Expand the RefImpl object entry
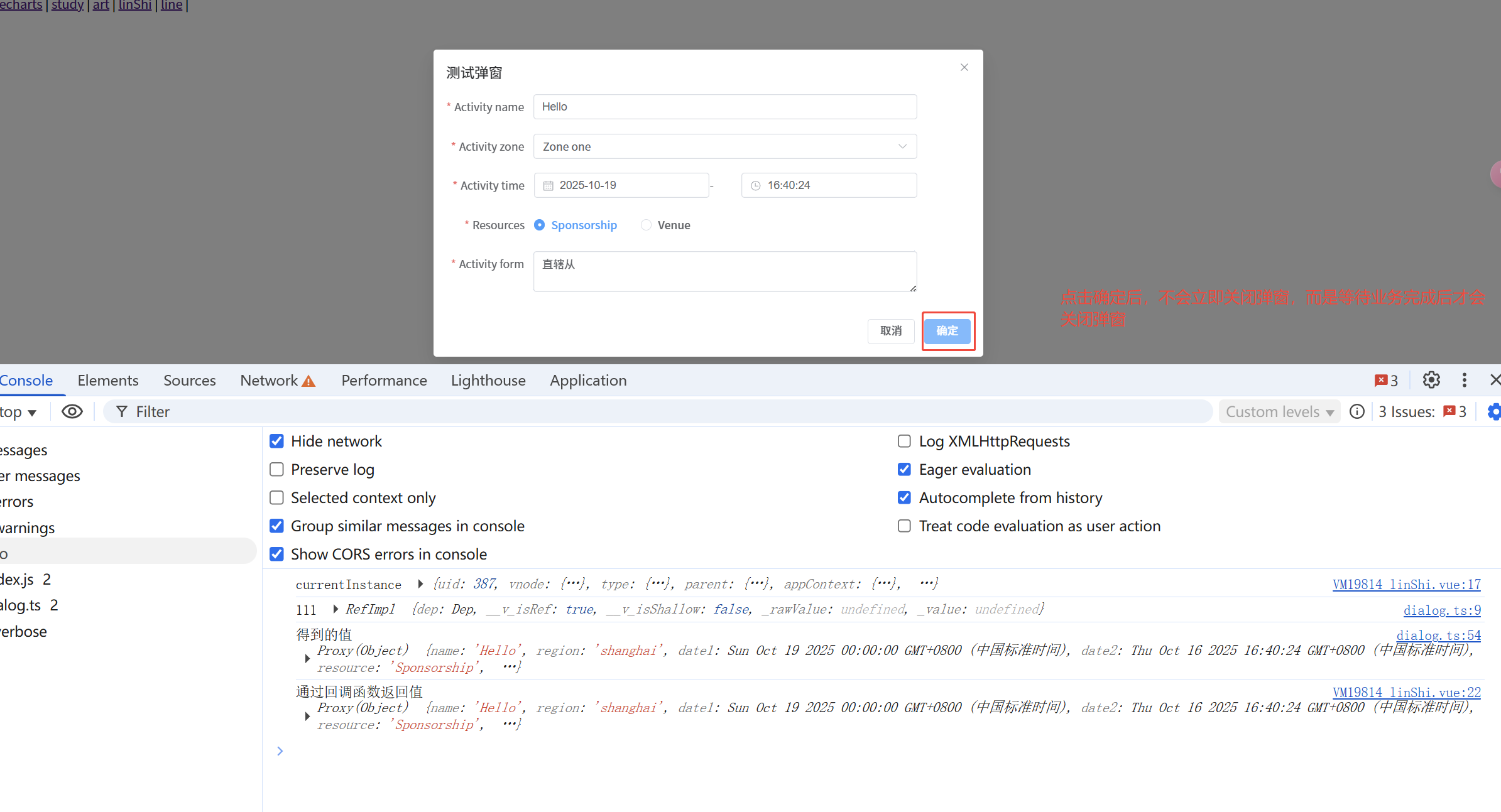This screenshot has width=1501, height=812. [336, 609]
